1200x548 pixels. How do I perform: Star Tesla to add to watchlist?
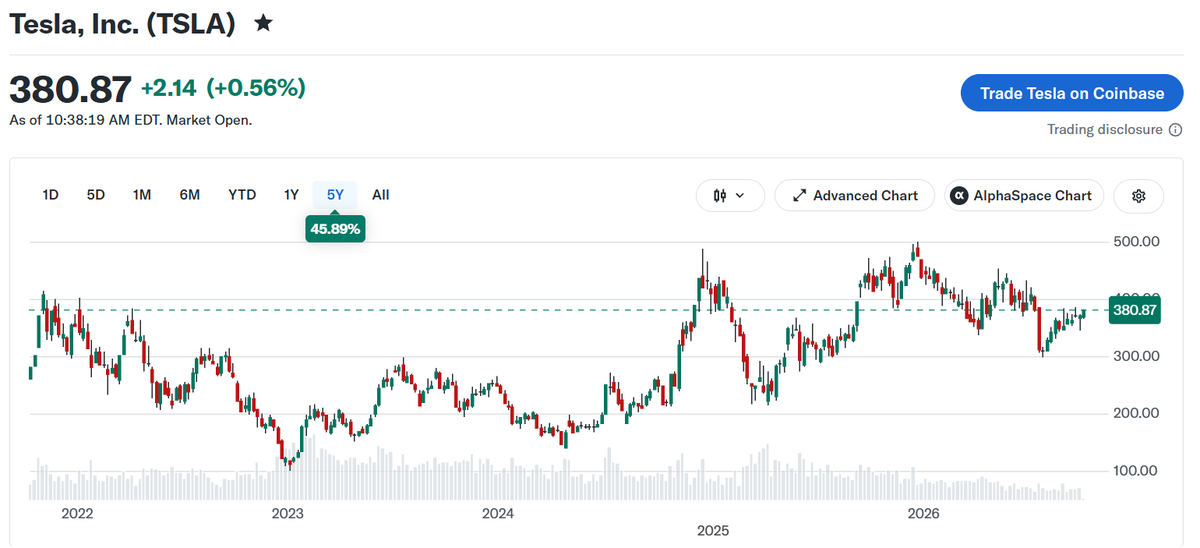[263, 23]
